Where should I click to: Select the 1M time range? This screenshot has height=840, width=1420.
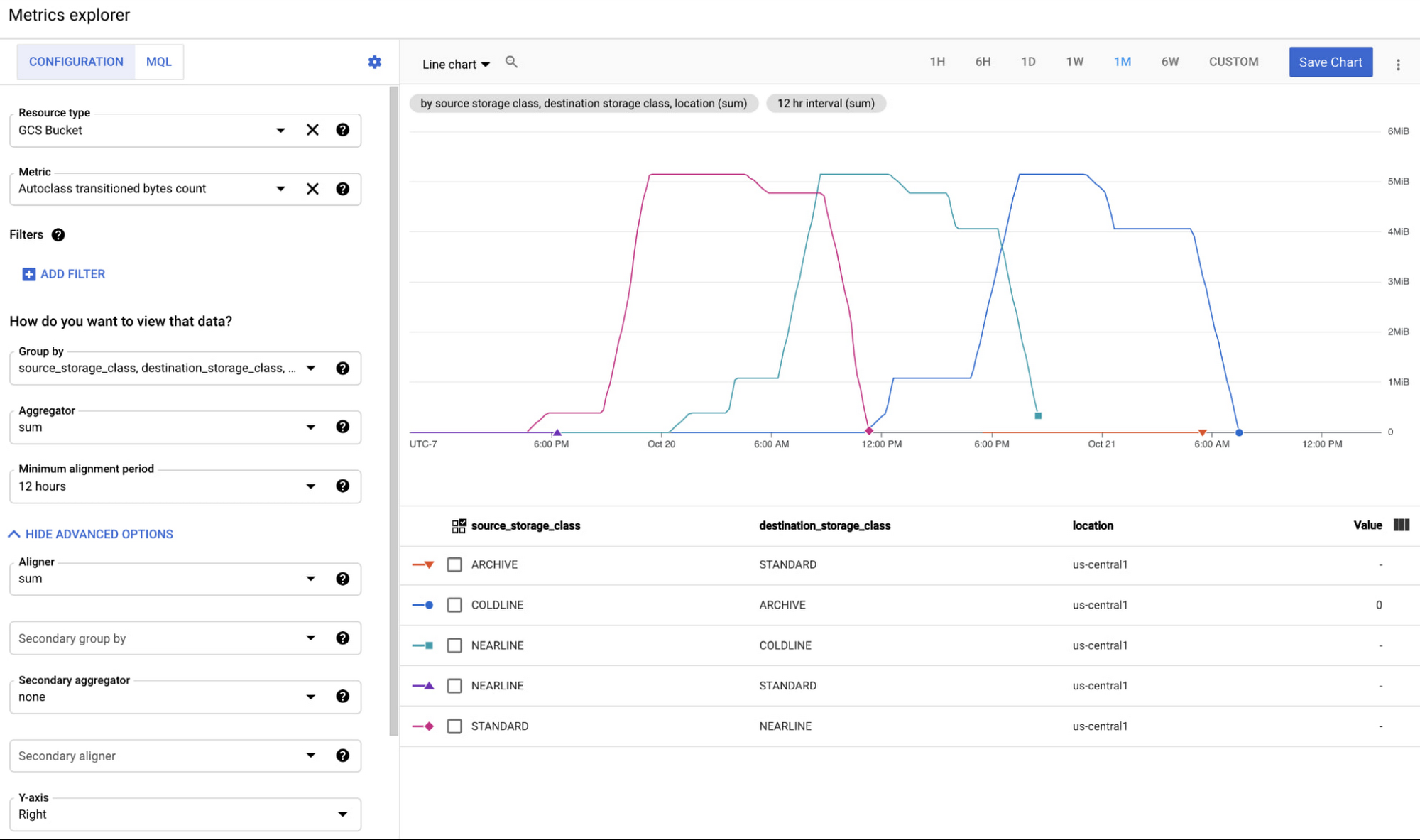click(1123, 62)
